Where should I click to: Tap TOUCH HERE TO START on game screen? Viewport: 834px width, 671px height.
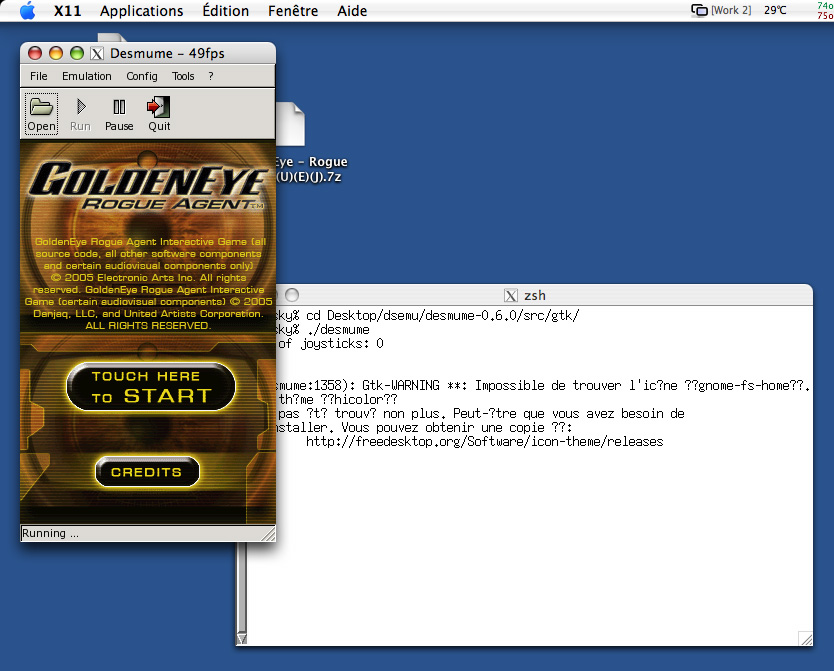point(151,387)
